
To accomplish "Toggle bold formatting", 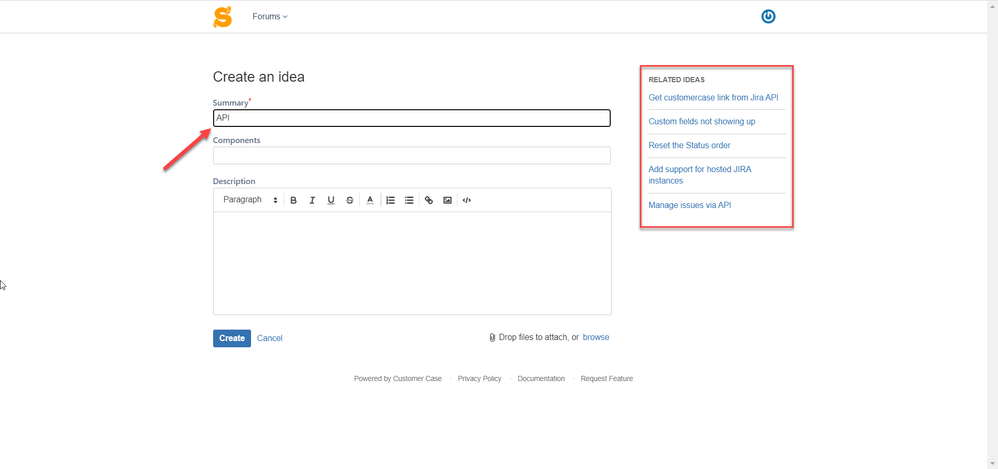I will click(x=293, y=200).
